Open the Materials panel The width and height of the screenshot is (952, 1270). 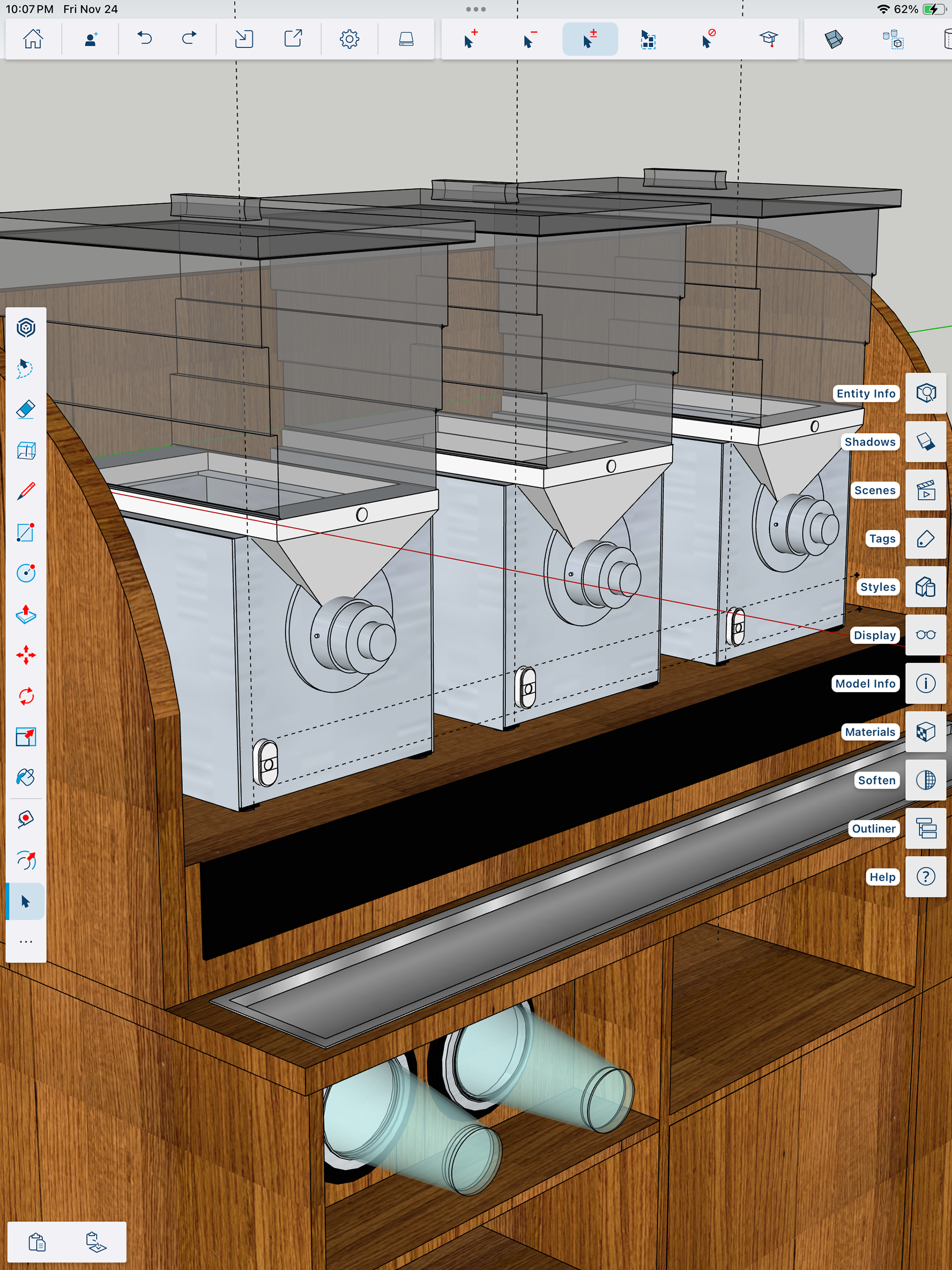pyautogui.click(x=925, y=732)
